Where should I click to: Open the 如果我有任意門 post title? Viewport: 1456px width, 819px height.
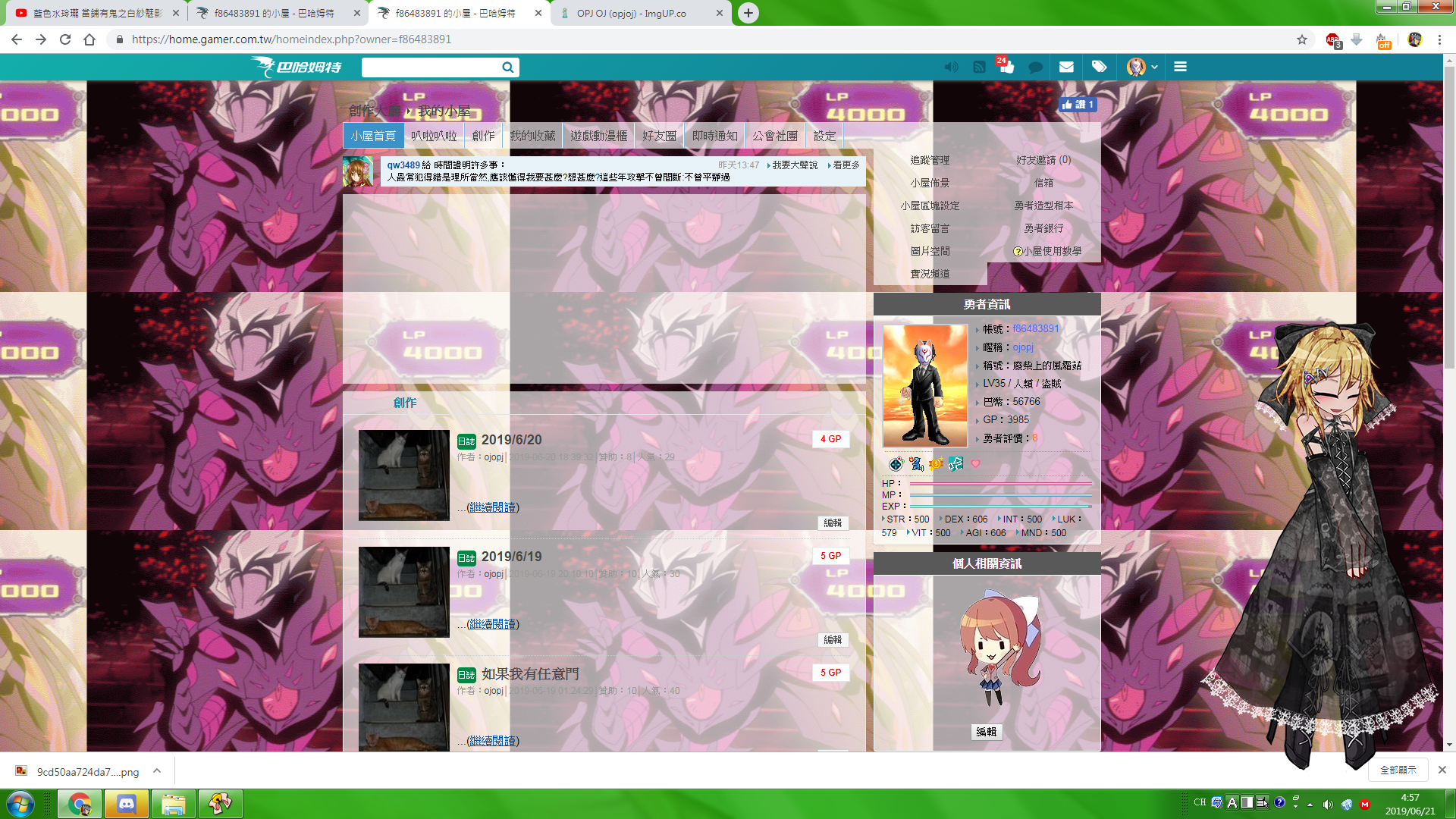point(529,673)
